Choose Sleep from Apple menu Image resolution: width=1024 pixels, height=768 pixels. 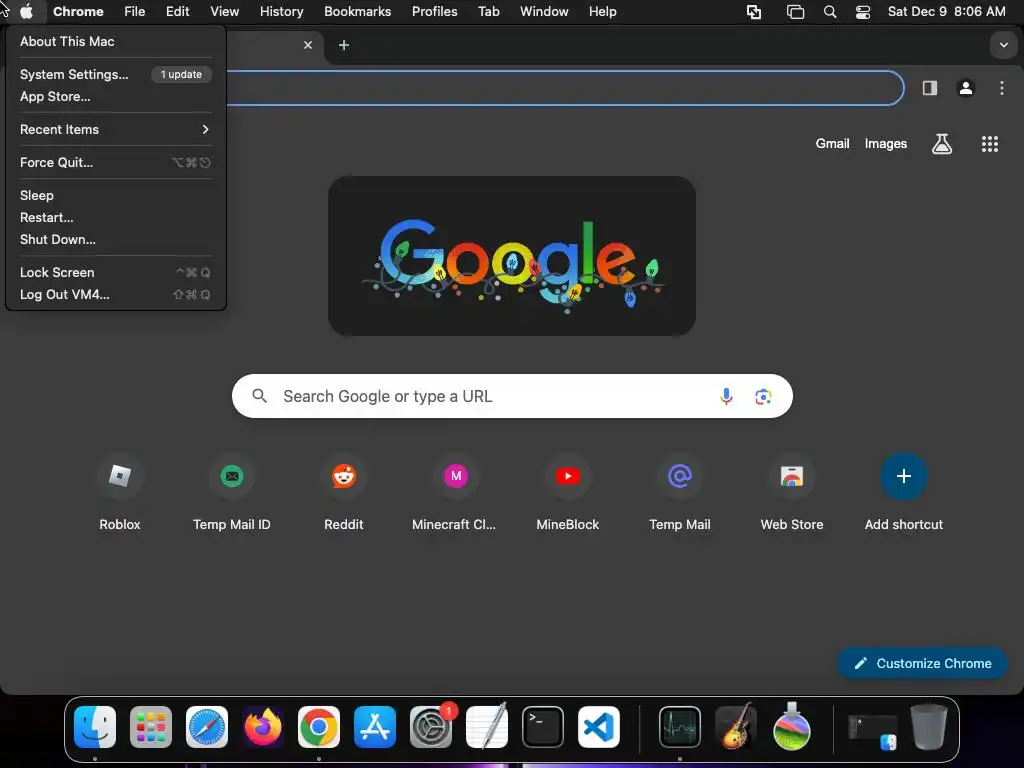[116, 195]
